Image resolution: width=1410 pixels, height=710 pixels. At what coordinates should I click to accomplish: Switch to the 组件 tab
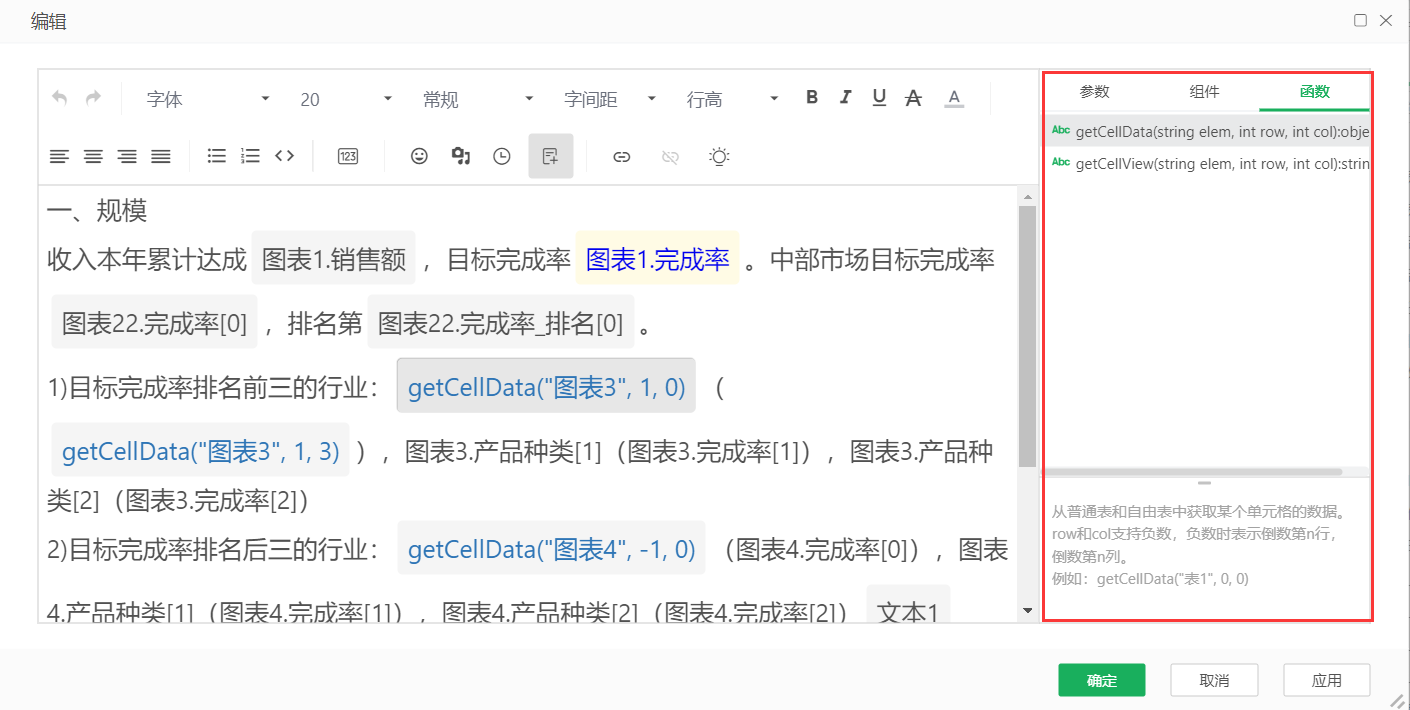(x=1204, y=91)
